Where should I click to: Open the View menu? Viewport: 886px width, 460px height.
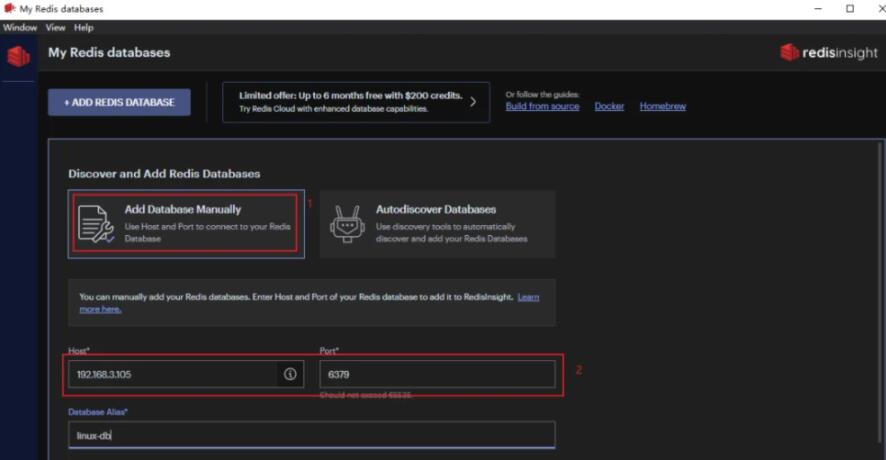[x=55, y=28]
